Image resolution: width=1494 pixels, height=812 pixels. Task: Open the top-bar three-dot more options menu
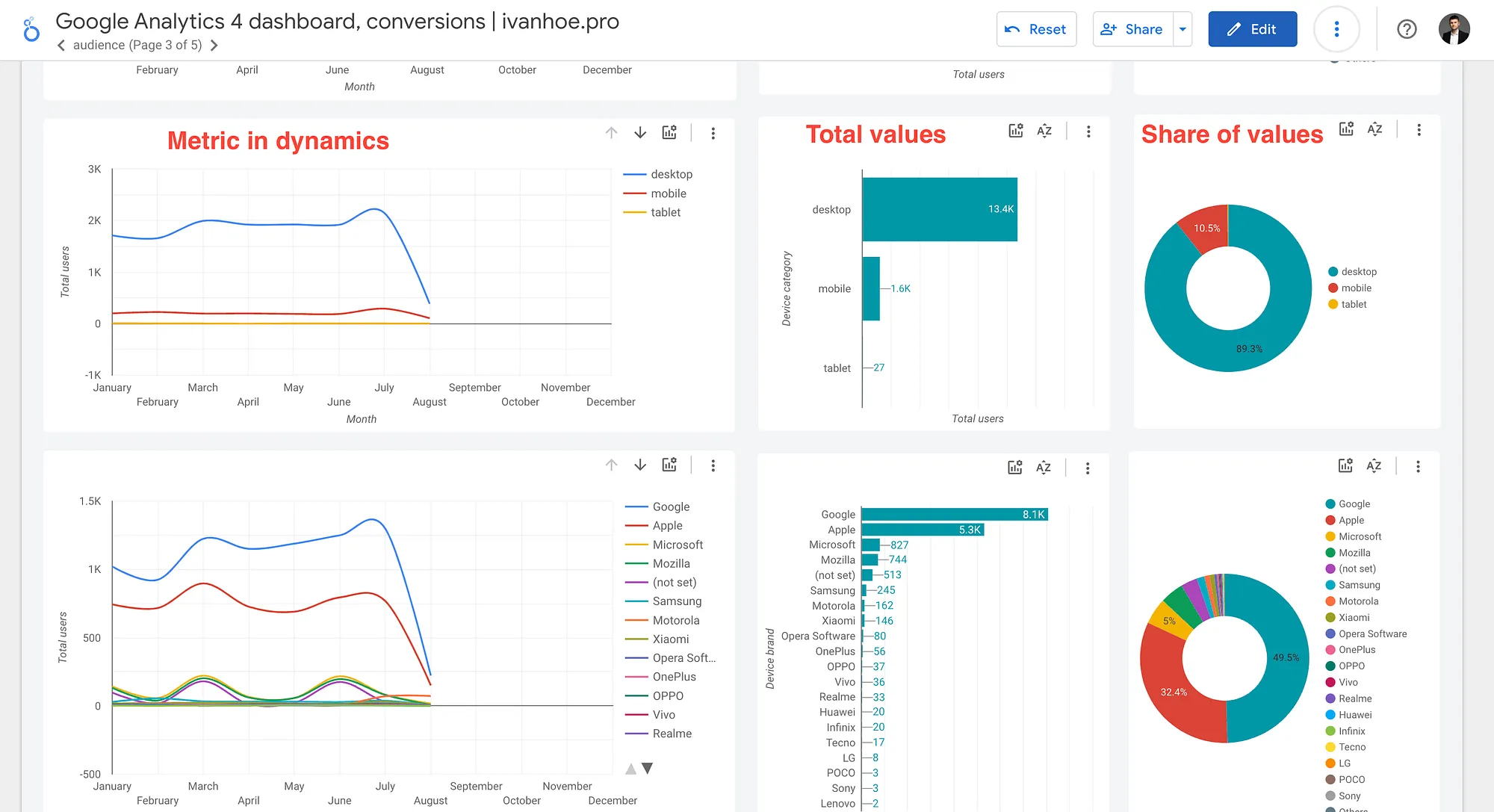pyautogui.click(x=1336, y=29)
